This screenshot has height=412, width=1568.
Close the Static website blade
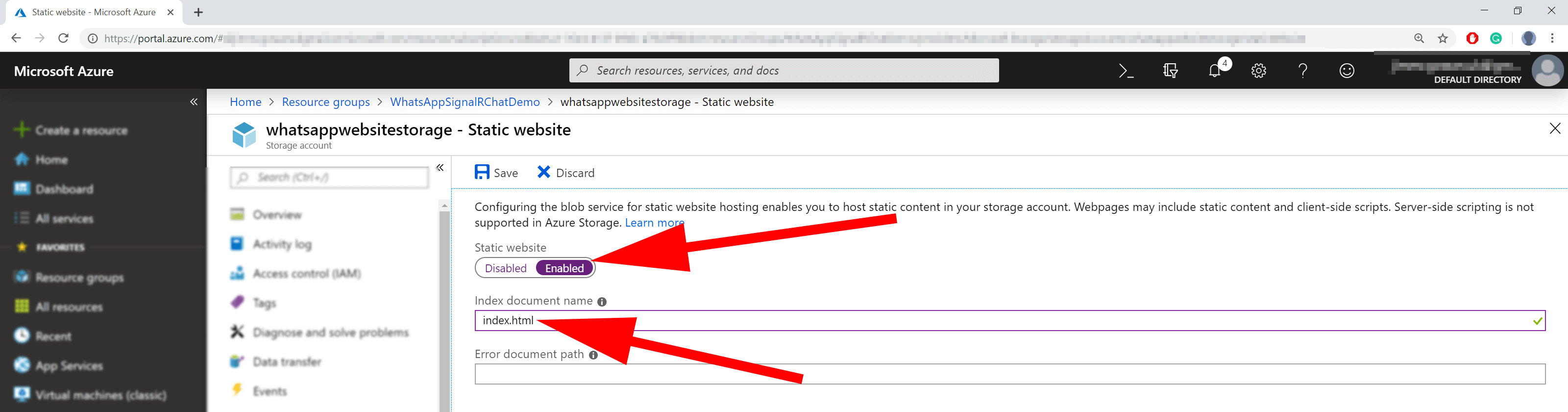(x=1555, y=128)
